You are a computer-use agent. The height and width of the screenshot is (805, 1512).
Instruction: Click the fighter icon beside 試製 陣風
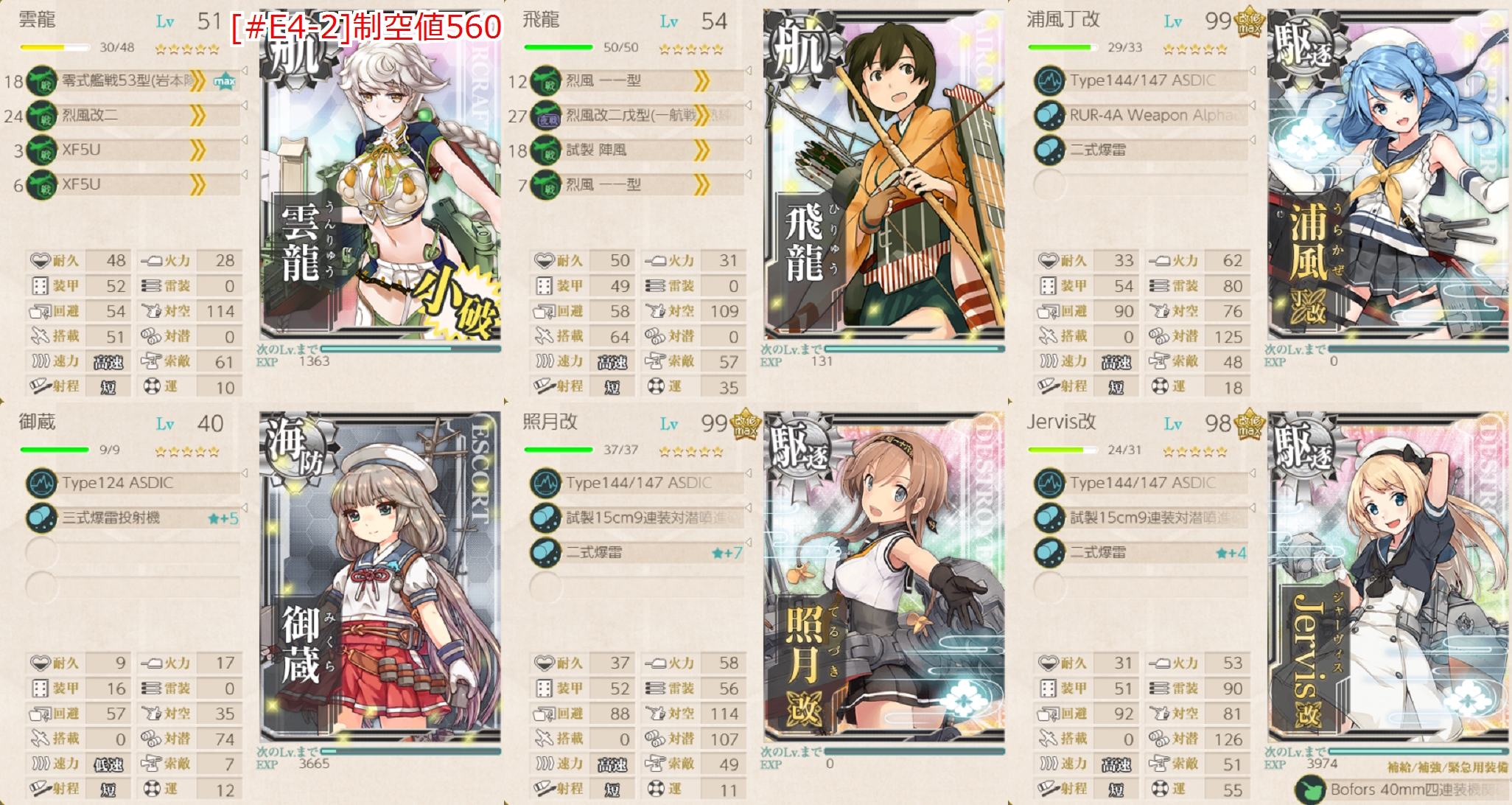coord(546,150)
